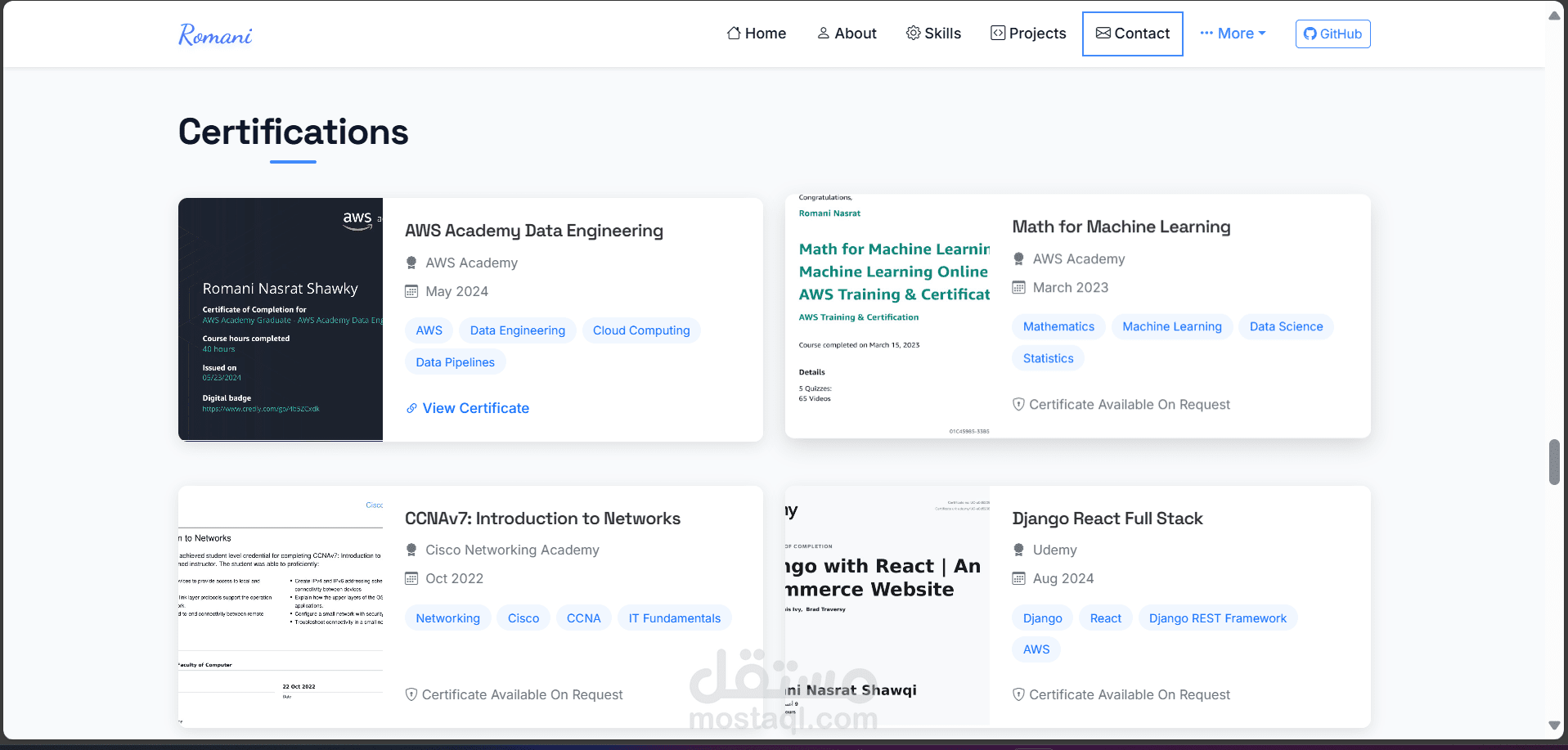Open the Math for Machine Learning certificate thumbnail

point(887,316)
